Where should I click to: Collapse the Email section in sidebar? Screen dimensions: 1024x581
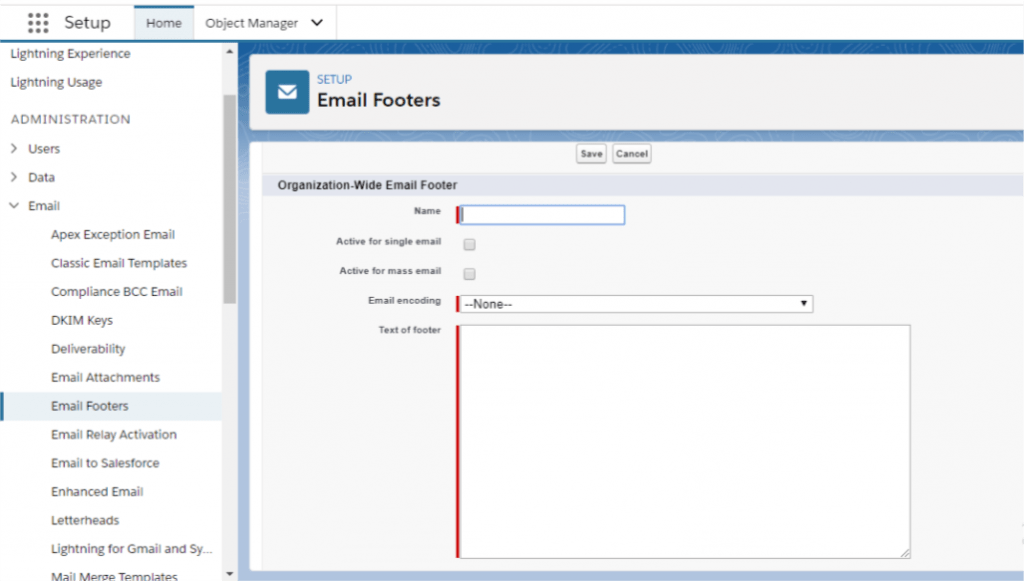tap(16, 206)
